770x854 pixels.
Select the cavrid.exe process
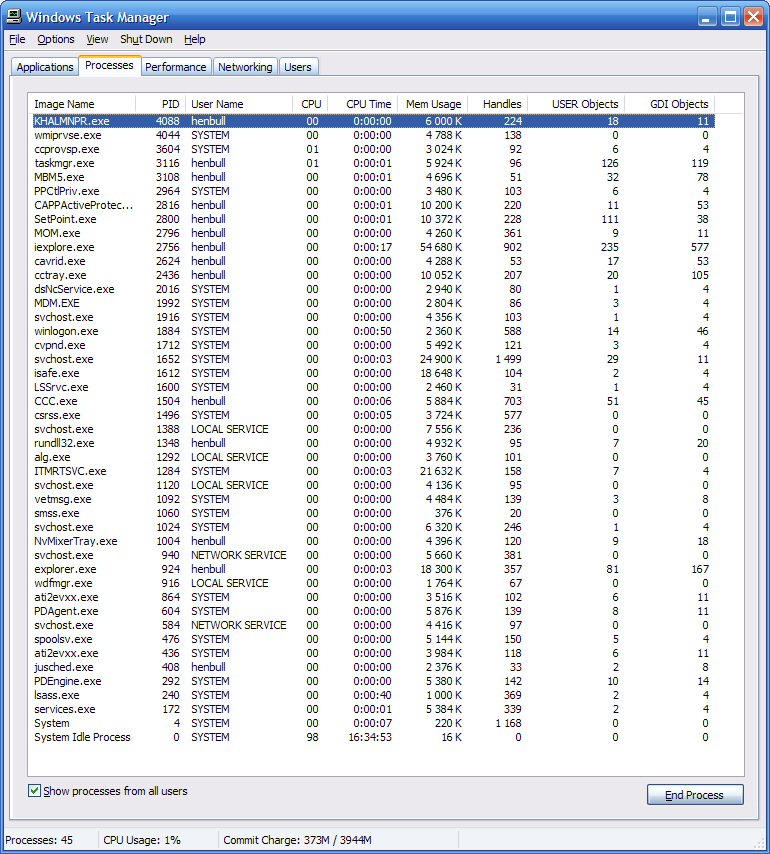click(x=373, y=261)
